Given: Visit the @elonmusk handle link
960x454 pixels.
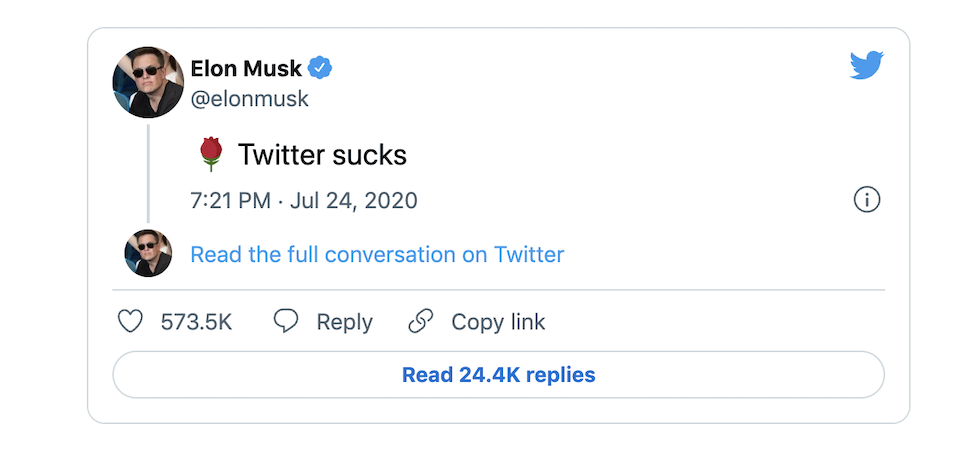Looking at the screenshot, I should [249, 99].
